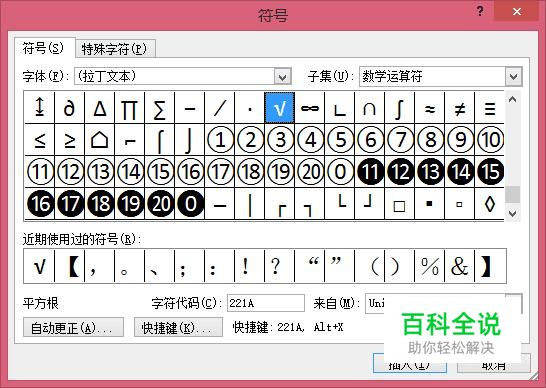The width and height of the screenshot is (546, 388).
Task: Select the product ∏ symbol
Action: (130, 108)
